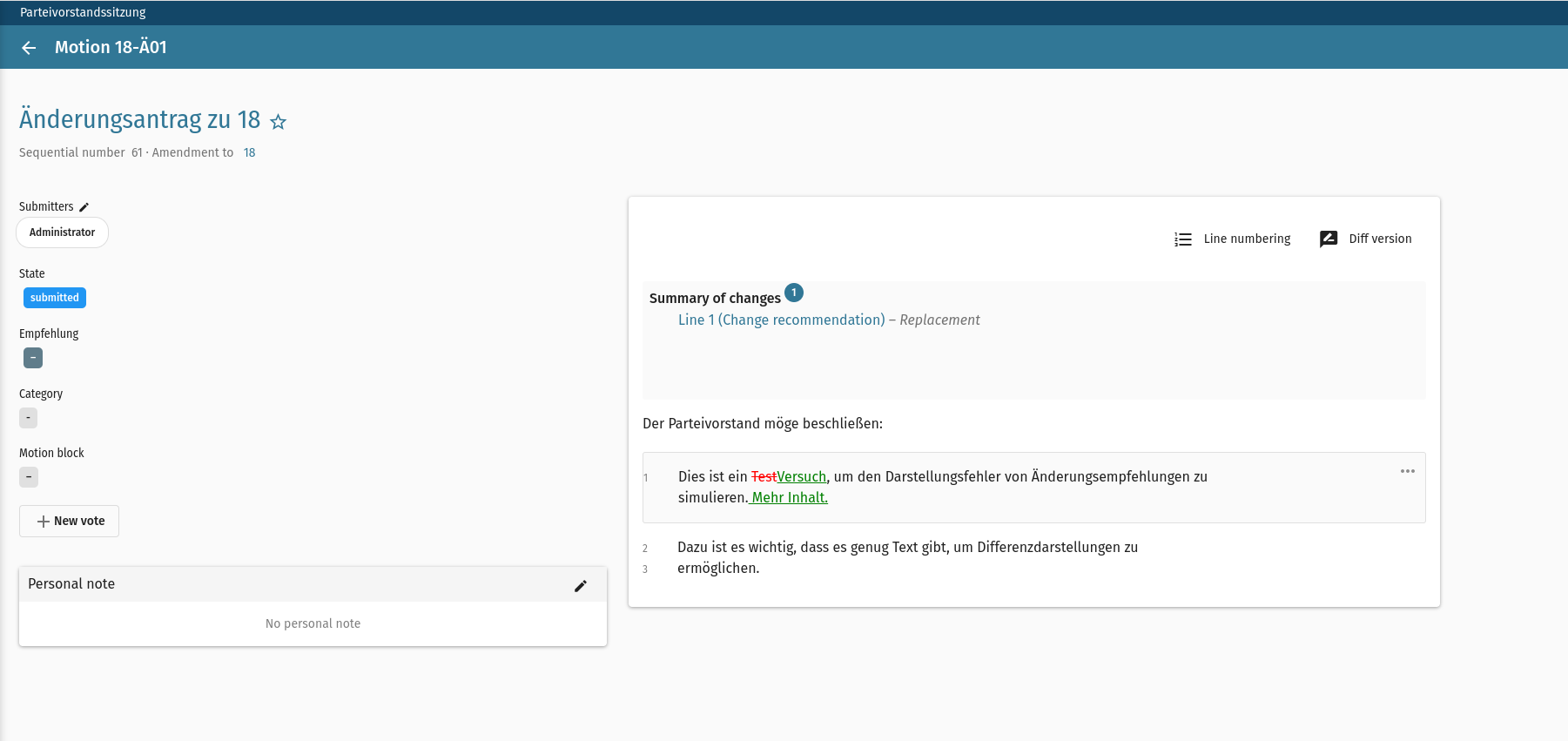Click the inserted text 'Mehr Inhalt.'
This screenshot has height=741, width=1568.
click(790, 498)
